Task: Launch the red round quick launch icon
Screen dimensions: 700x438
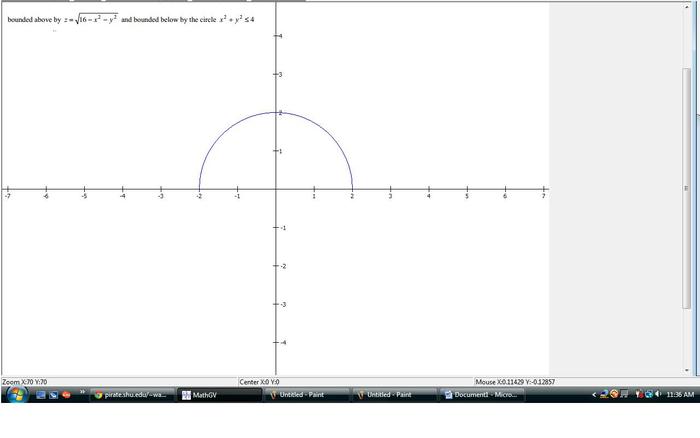Action: pyautogui.click(x=67, y=395)
